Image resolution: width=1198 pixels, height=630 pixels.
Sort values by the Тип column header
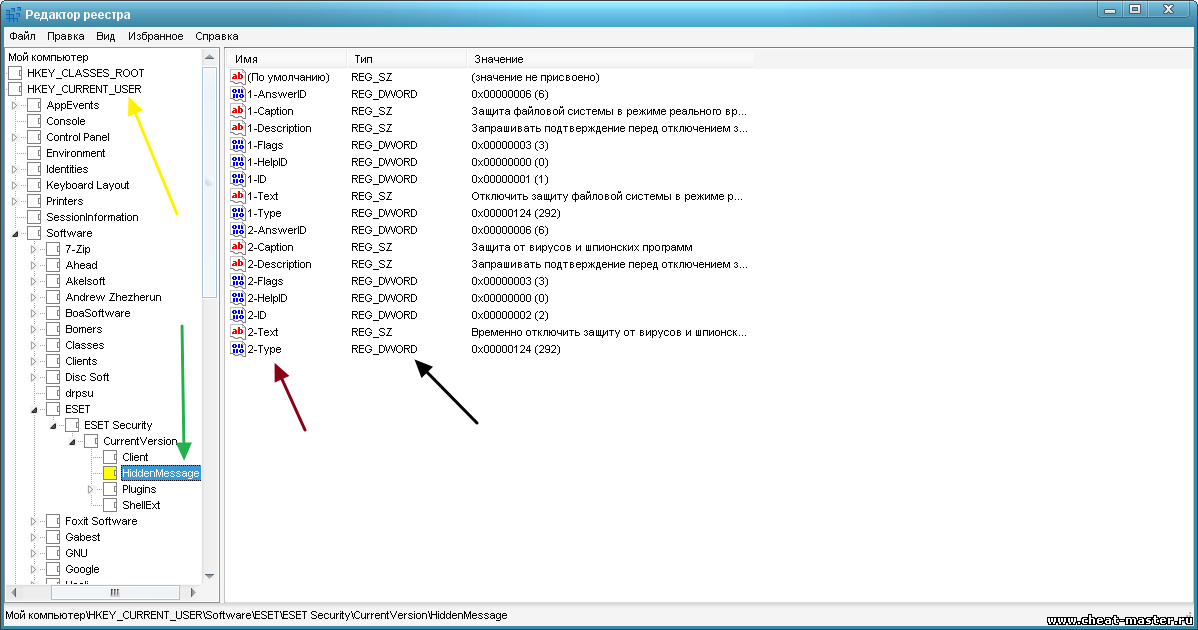tap(406, 59)
